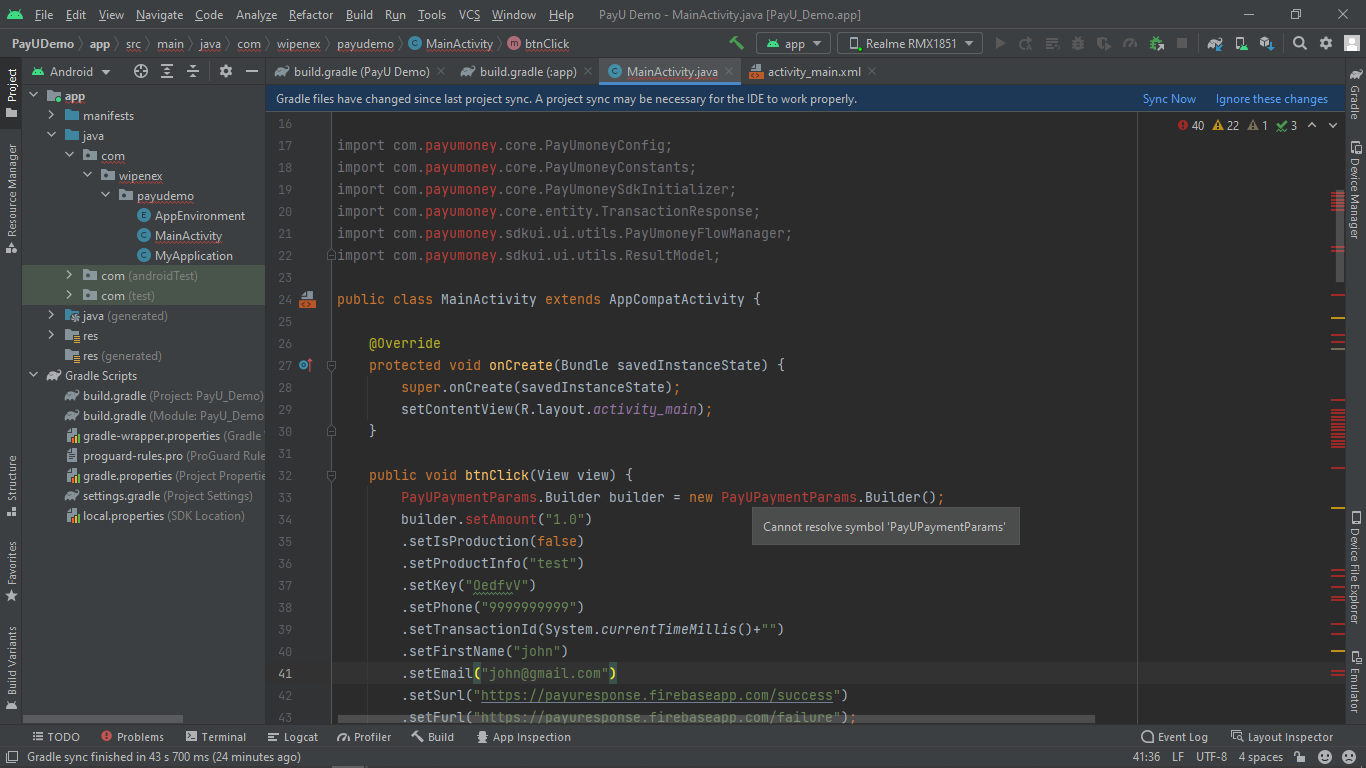This screenshot has height=768, width=1366.
Task: Toggle the Project tool window tab
Action: (11, 92)
